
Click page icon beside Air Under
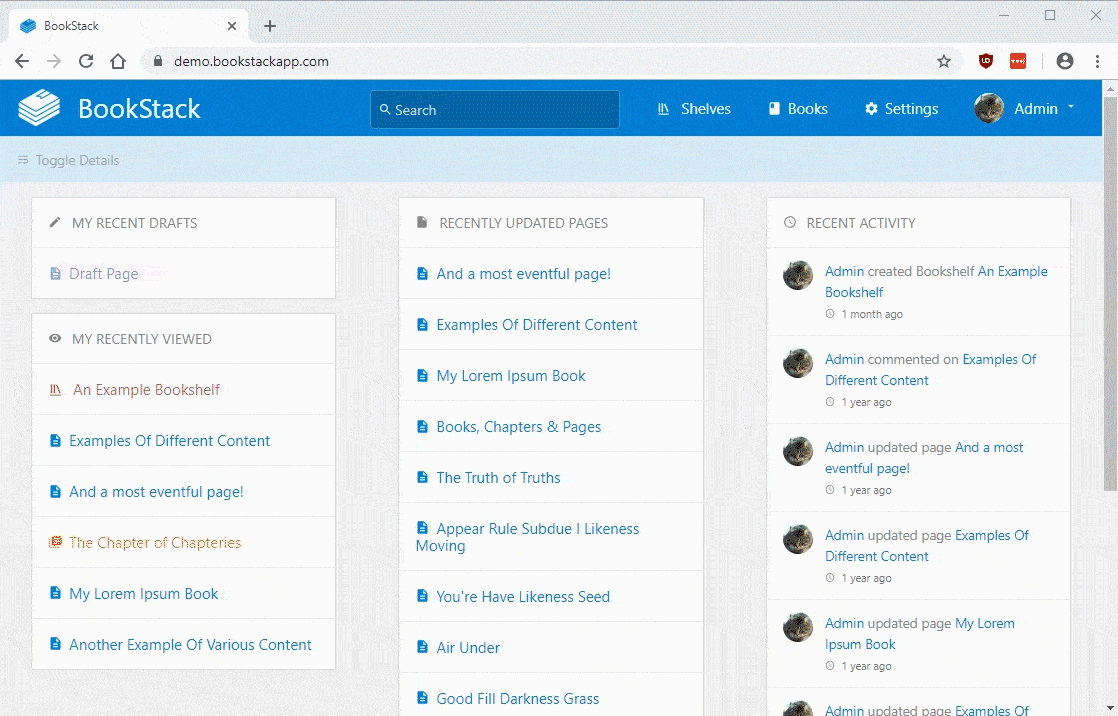(x=422, y=646)
